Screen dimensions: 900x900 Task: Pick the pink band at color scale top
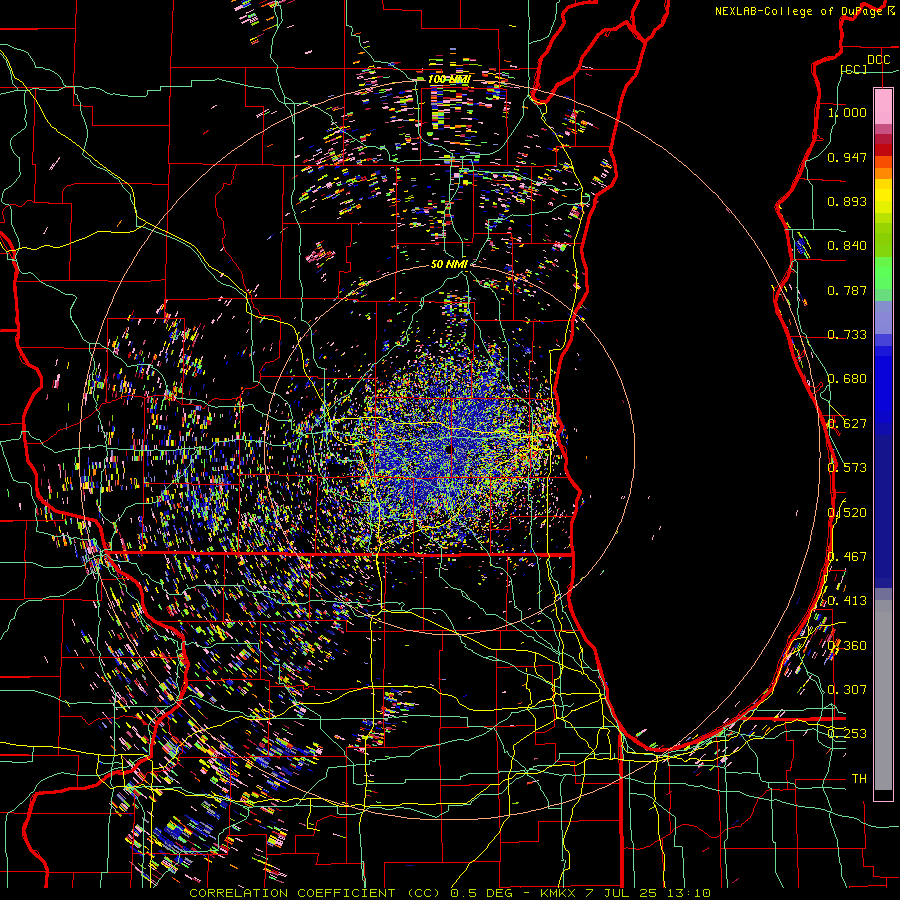pyautogui.click(x=883, y=106)
